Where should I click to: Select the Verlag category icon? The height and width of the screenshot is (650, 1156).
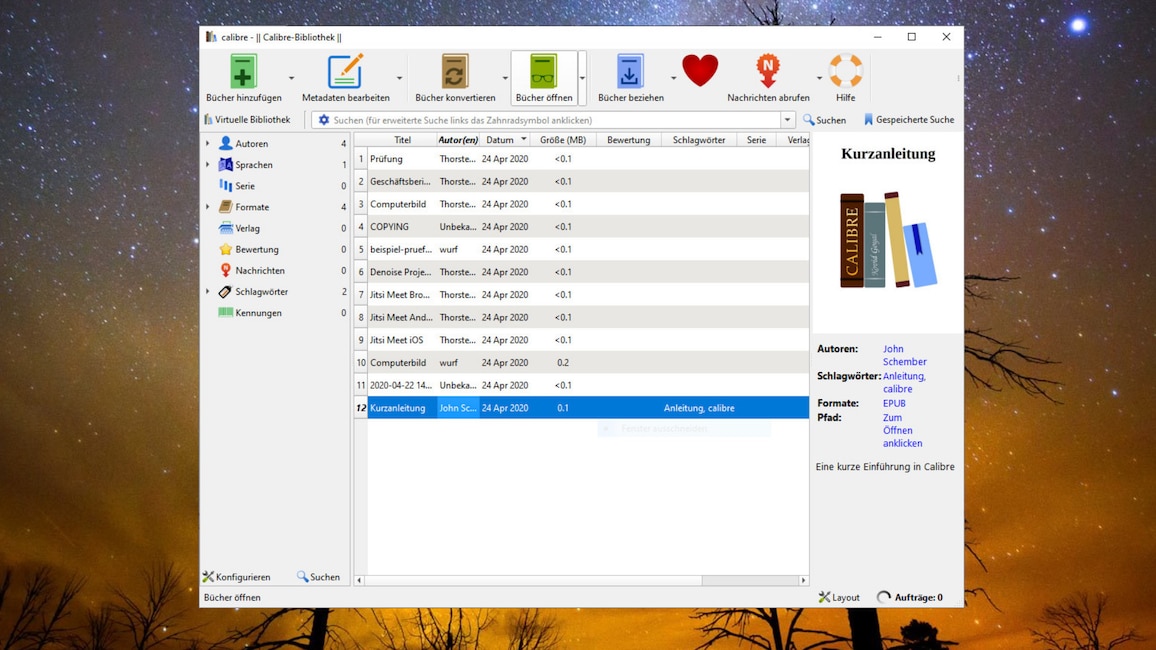(x=226, y=228)
